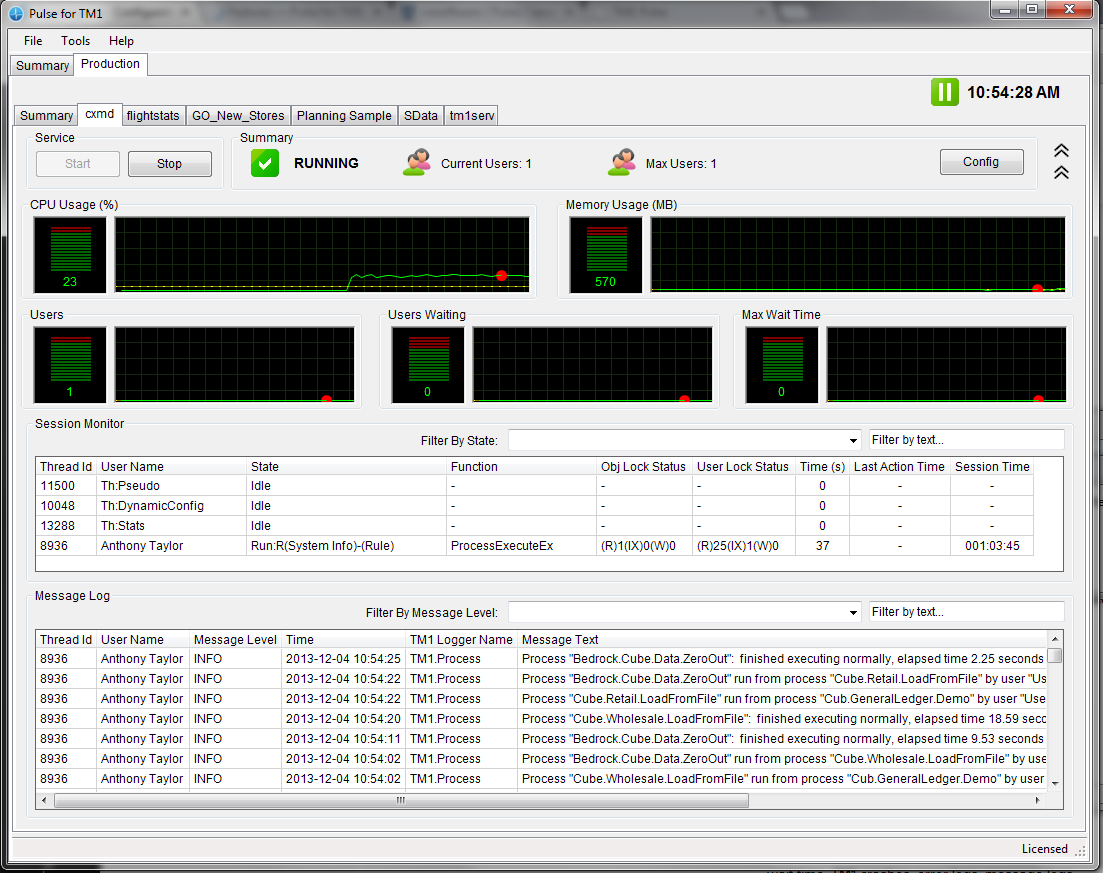Switch to the inner Summary server tab

click(x=46, y=115)
